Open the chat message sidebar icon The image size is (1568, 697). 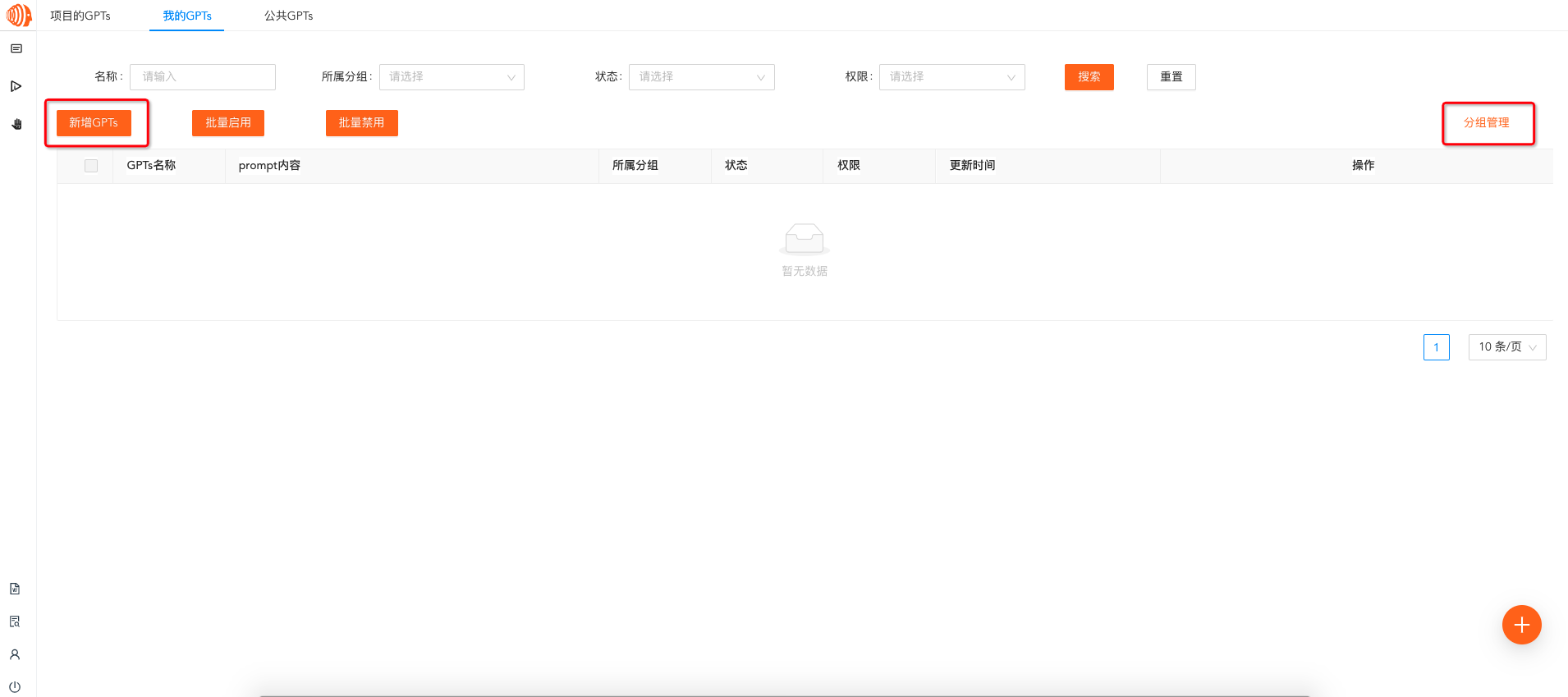16,49
